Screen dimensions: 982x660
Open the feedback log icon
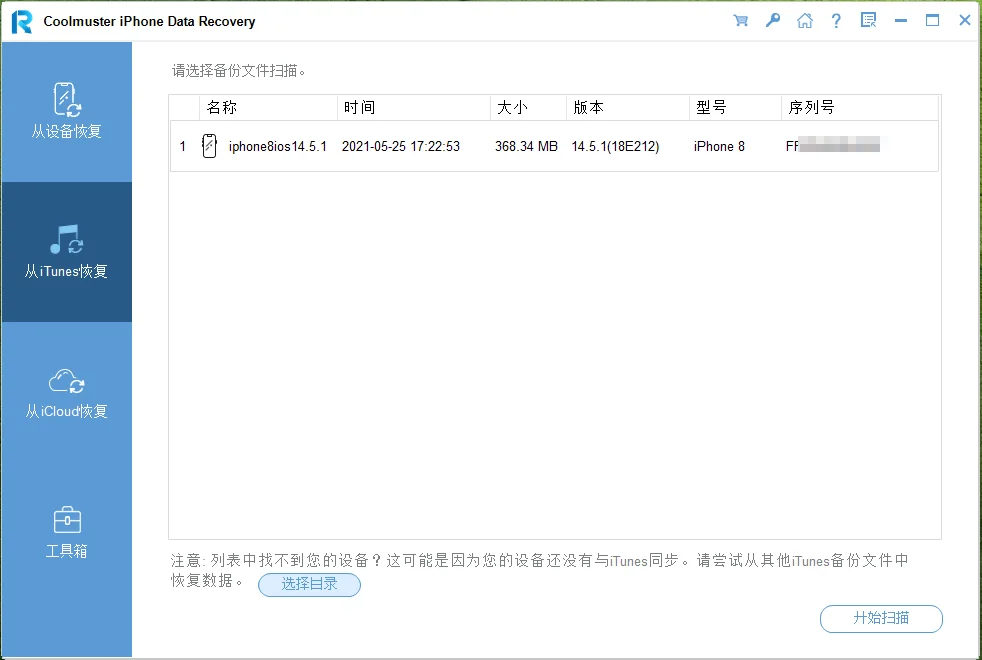click(x=868, y=19)
